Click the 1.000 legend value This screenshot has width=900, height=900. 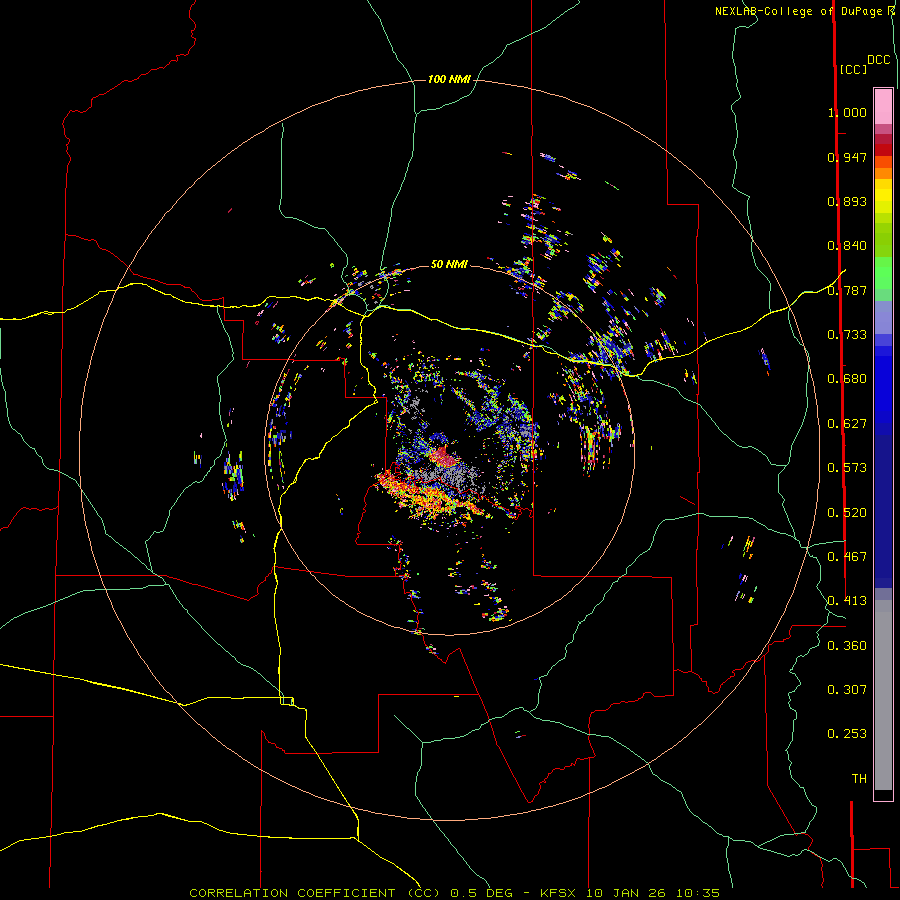point(847,112)
